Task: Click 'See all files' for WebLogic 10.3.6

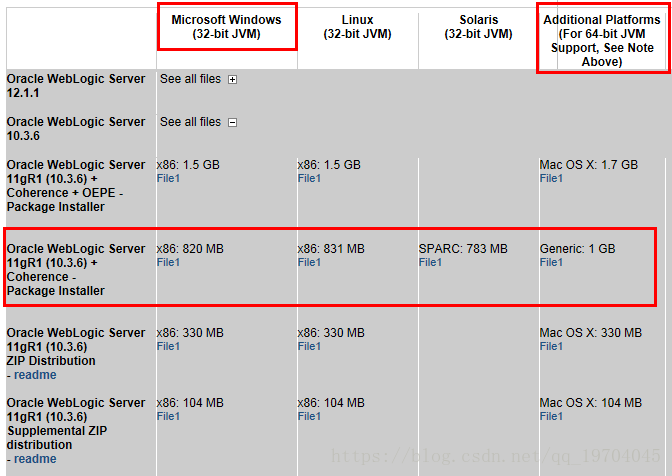Action: coord(190,122)
